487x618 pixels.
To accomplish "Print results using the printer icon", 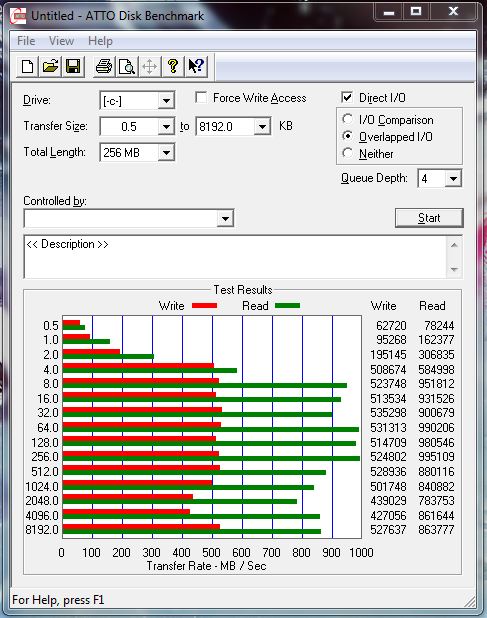I will 104,66.
